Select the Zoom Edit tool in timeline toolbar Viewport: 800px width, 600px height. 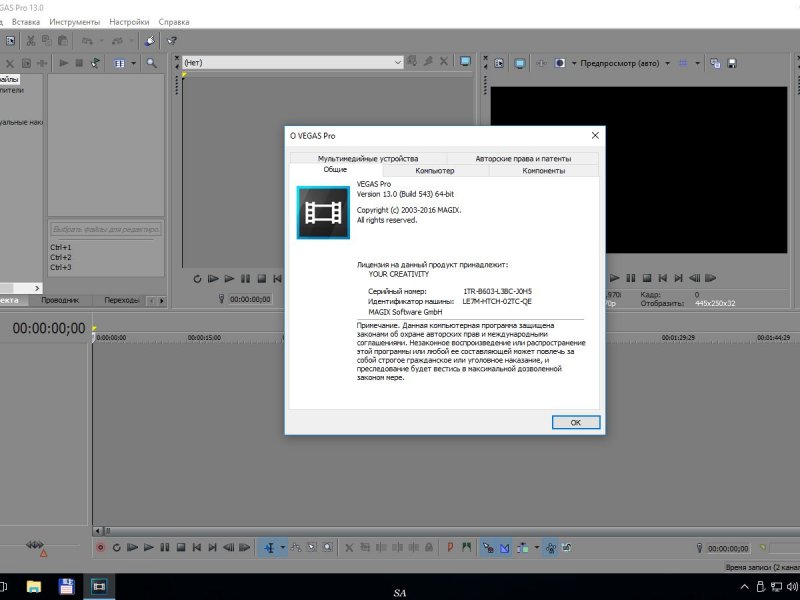pos(328,547)
